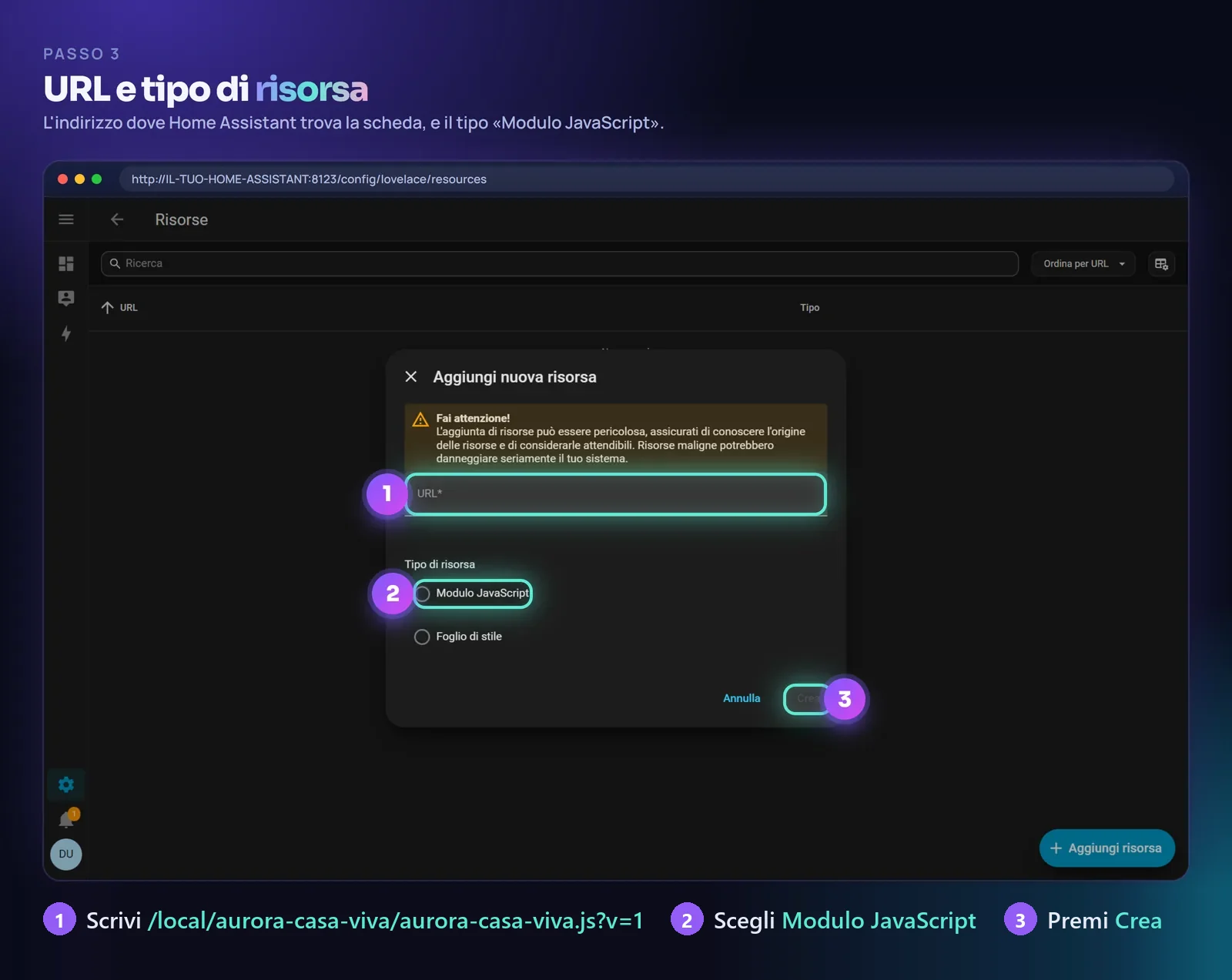This screenshot has width=1232, height=980.
Task: Go back using the arrow next to Risorse
Action: click(x=117, y=219)
